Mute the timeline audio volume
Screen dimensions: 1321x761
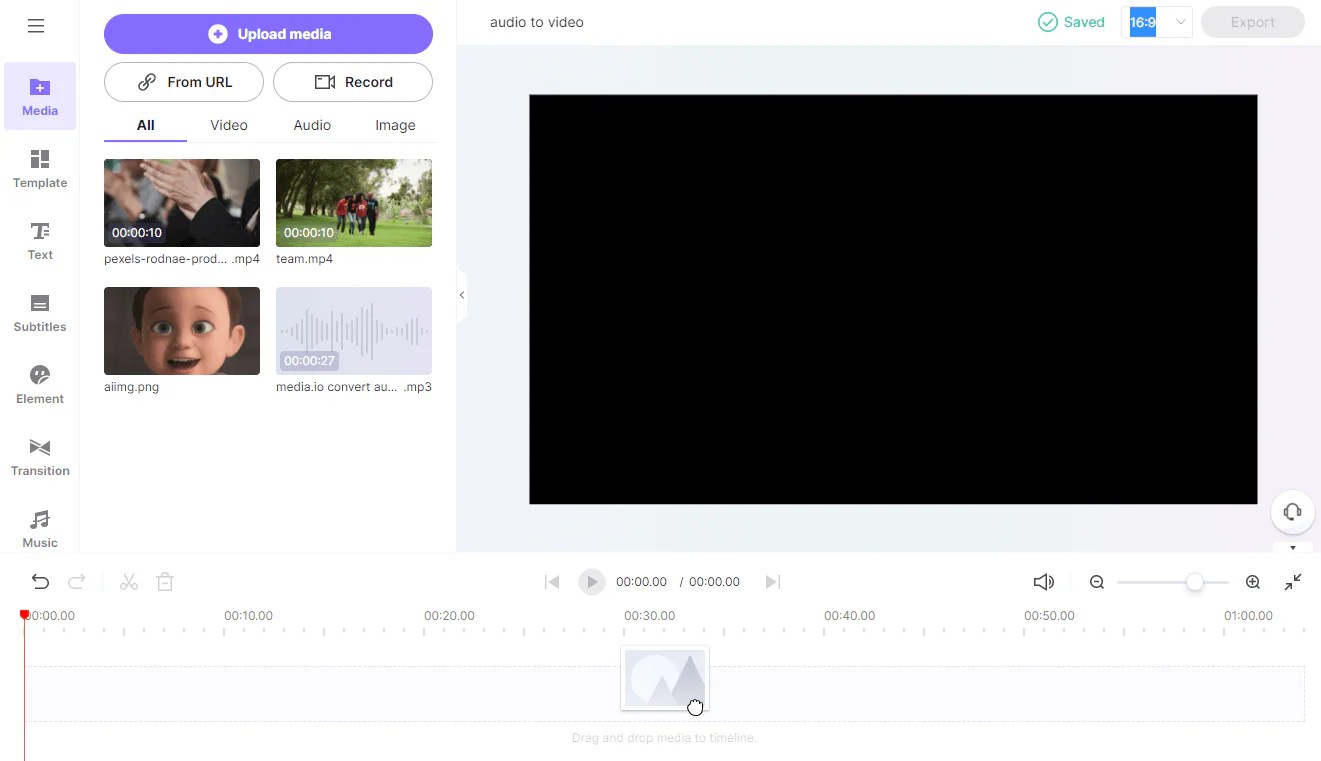(1044, 581)
